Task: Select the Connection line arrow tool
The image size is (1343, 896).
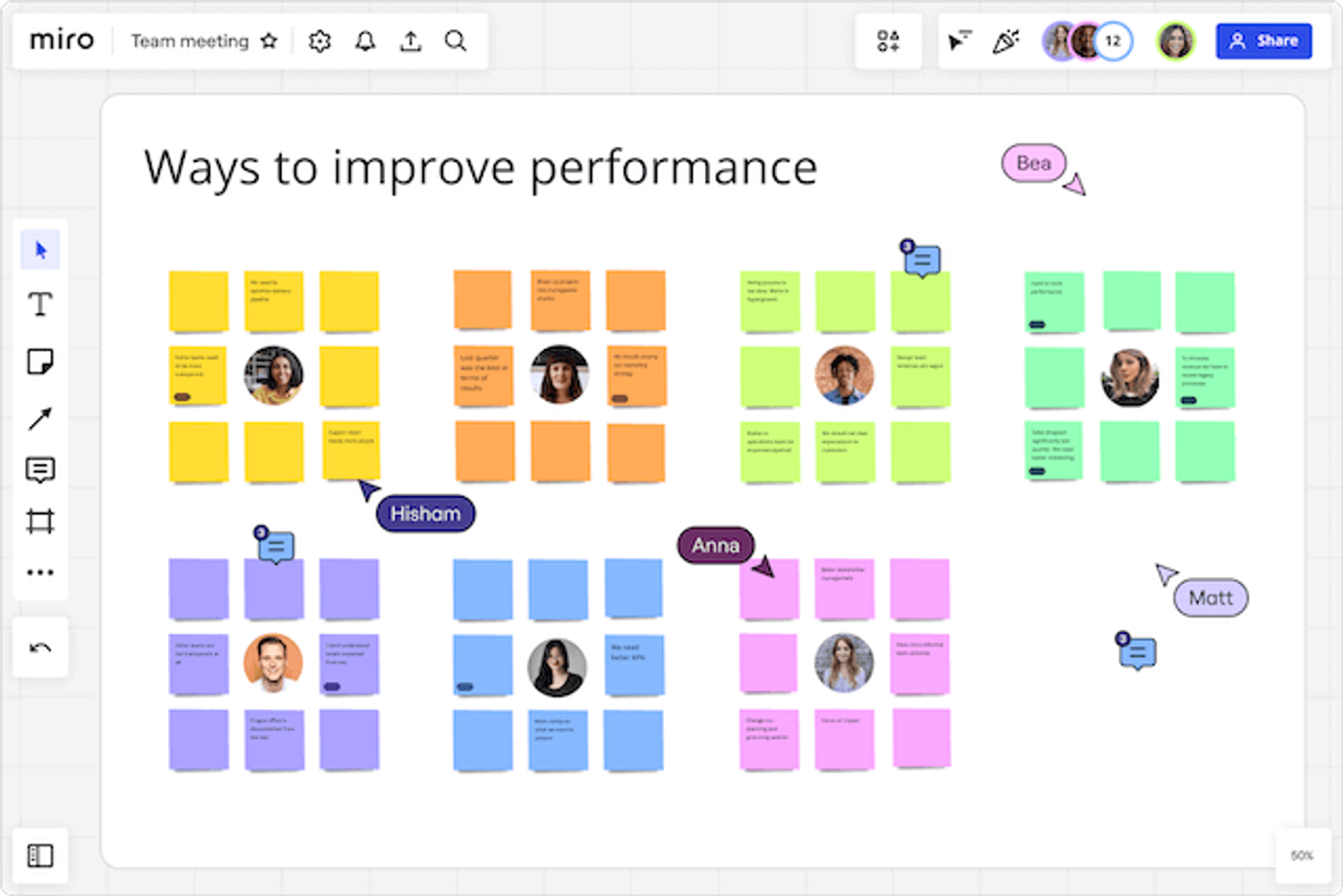Action: tap(40, 418)
